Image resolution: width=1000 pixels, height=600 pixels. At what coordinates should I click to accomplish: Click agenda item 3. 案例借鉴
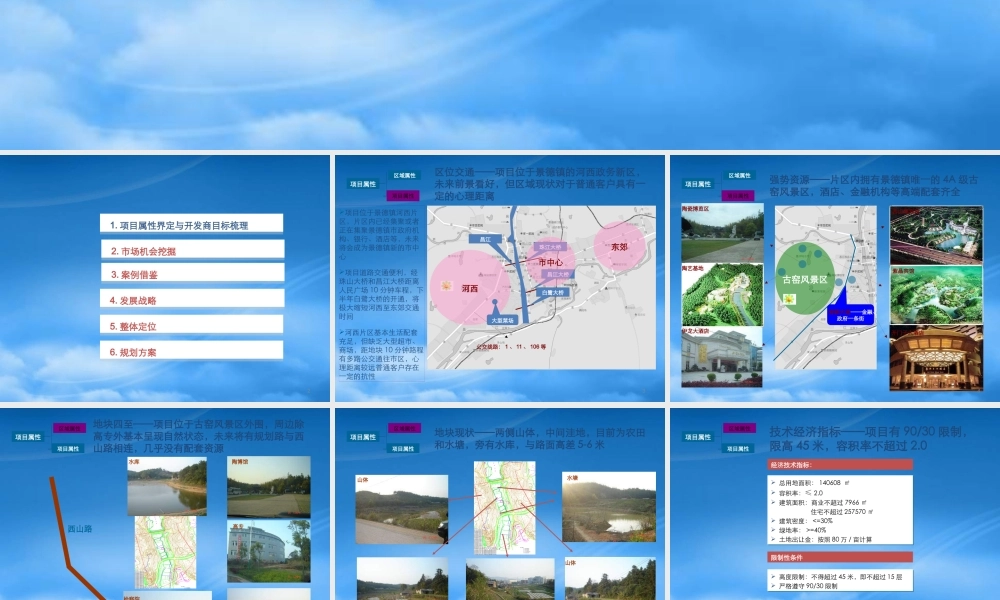pyautogui.click(x=192, y=274)
